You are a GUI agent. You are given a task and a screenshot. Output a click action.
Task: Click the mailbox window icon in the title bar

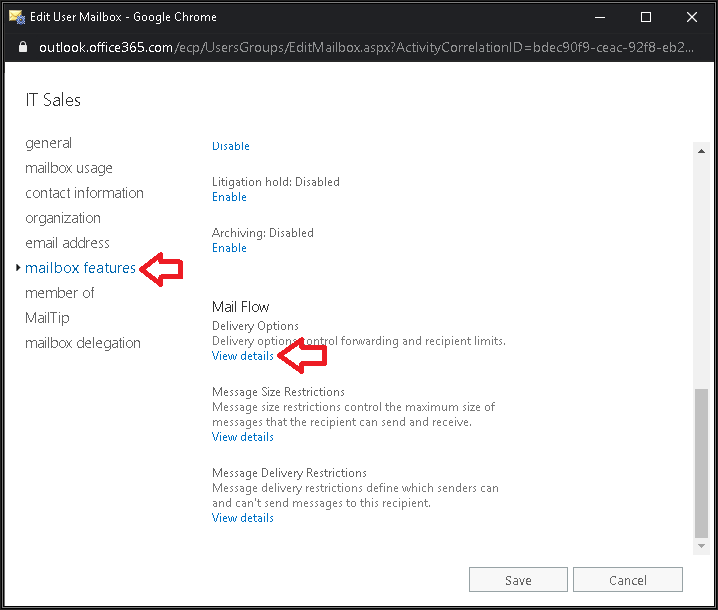[x=17, y=17]
